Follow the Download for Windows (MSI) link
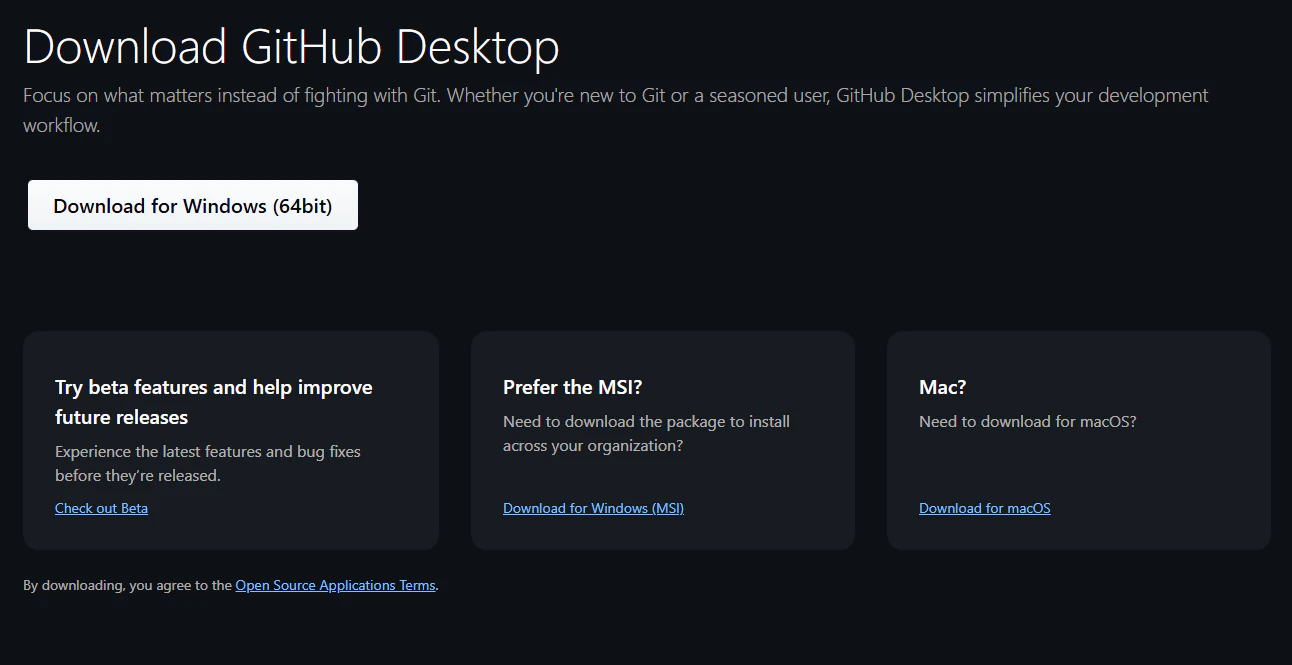 tap(593, 508)
